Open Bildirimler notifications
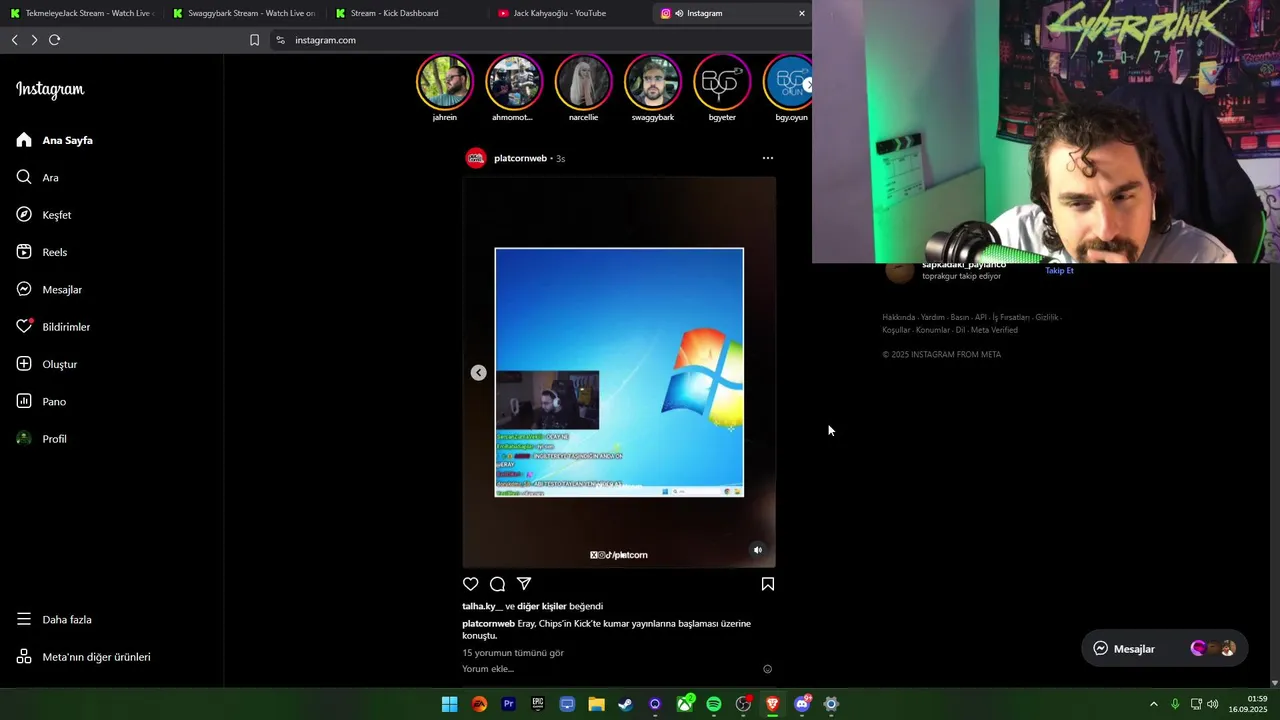 point(53,327)
